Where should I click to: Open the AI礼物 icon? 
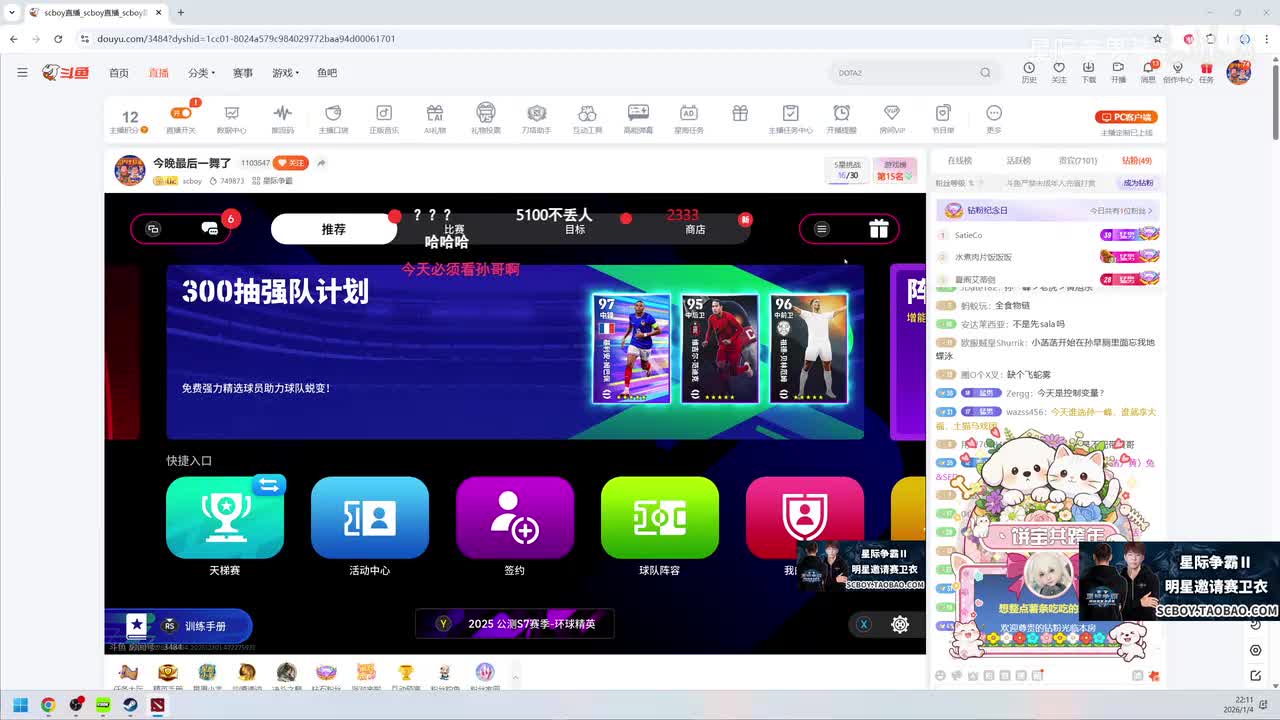(x=434, y=114)
